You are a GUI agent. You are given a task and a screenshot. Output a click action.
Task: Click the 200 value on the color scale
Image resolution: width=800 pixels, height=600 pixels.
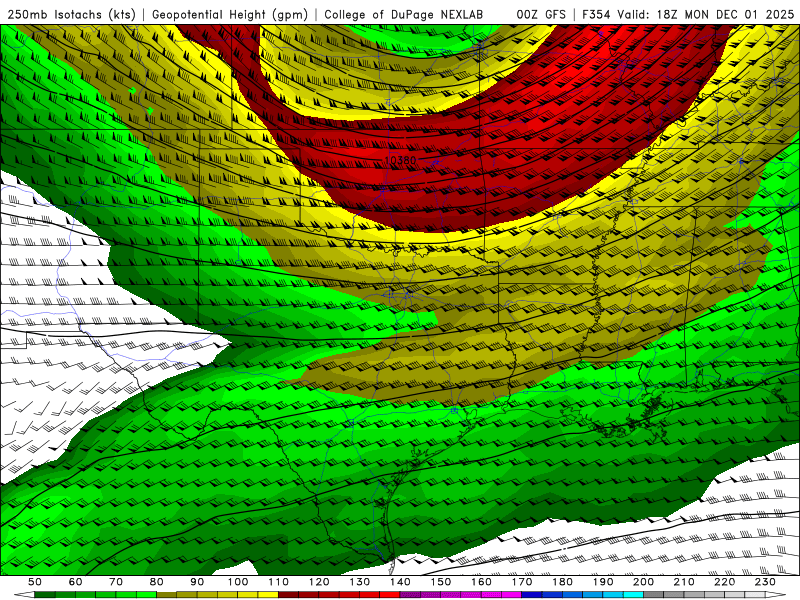pos(644,582)
